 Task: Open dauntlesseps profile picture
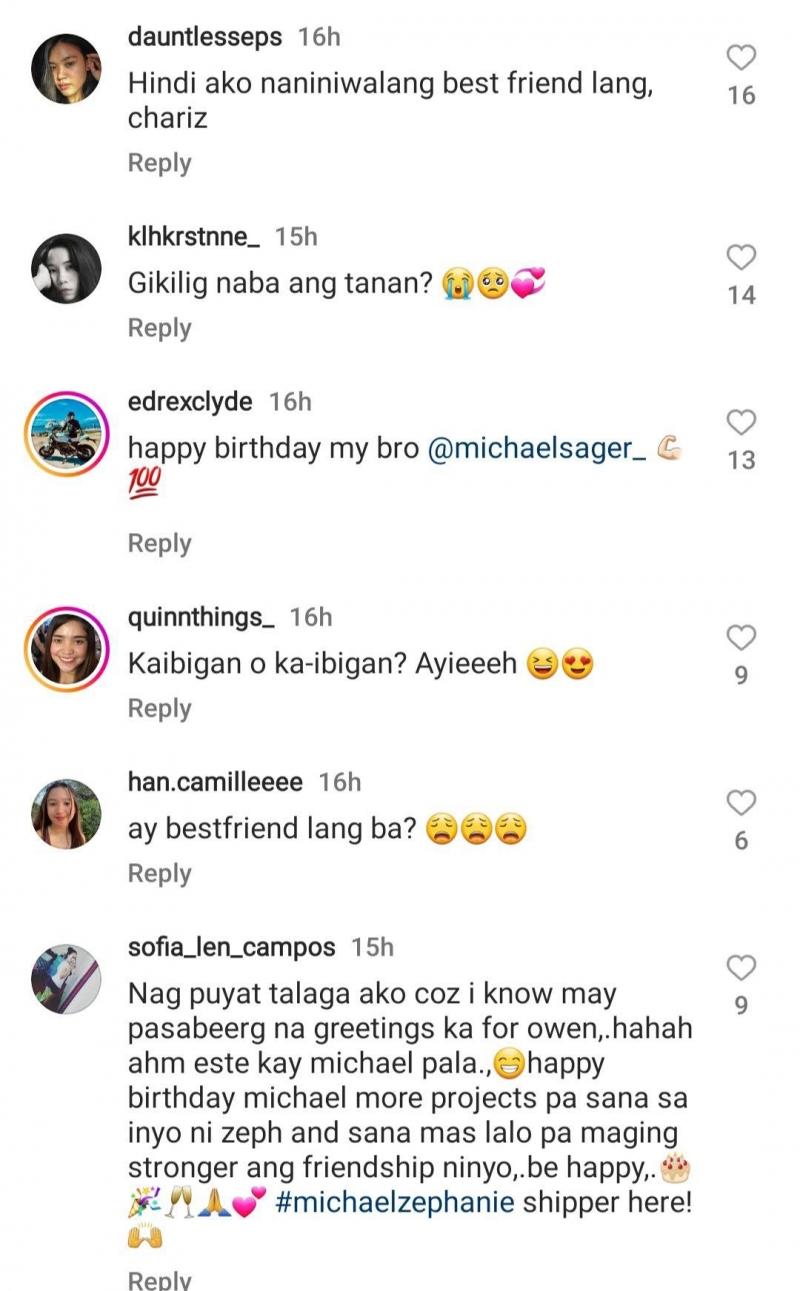66,68
